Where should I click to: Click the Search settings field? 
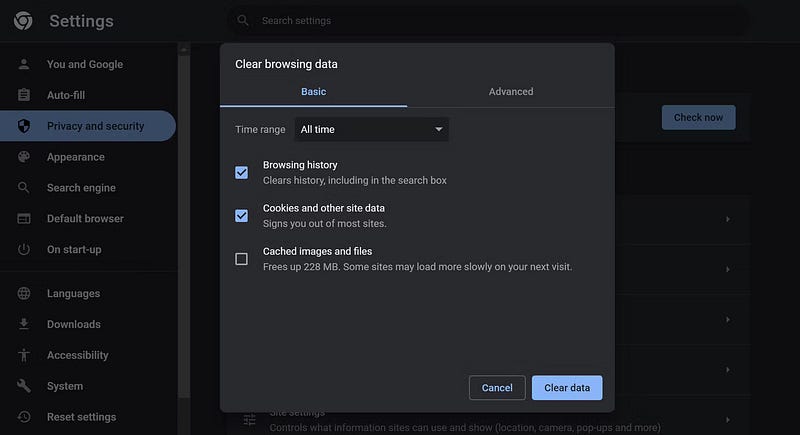click(488, 21)
